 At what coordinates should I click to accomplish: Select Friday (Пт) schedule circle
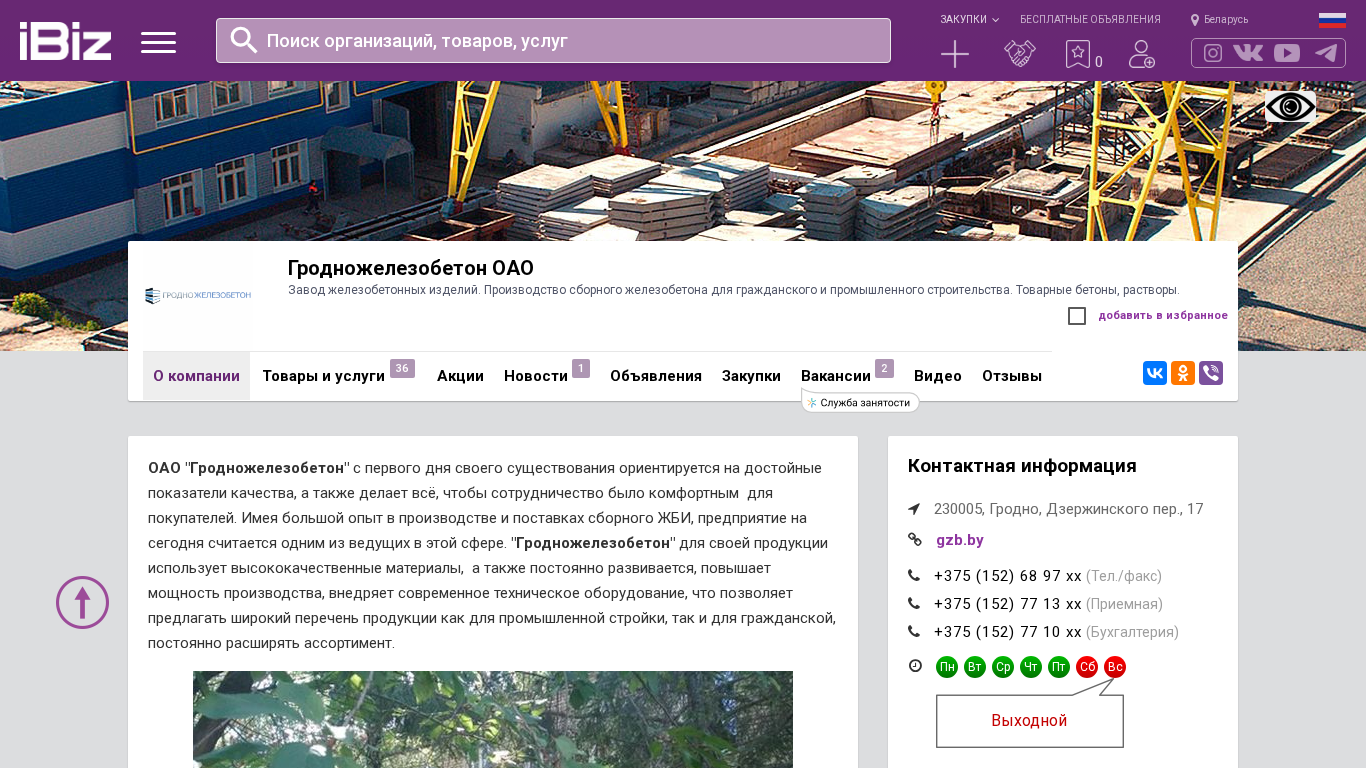tap(1059, 667)
